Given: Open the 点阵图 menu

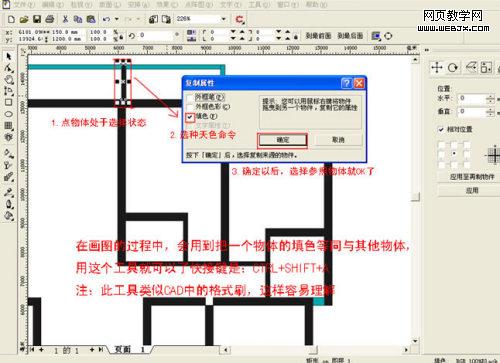Looking at the screenshot, I should click(199, 5).
